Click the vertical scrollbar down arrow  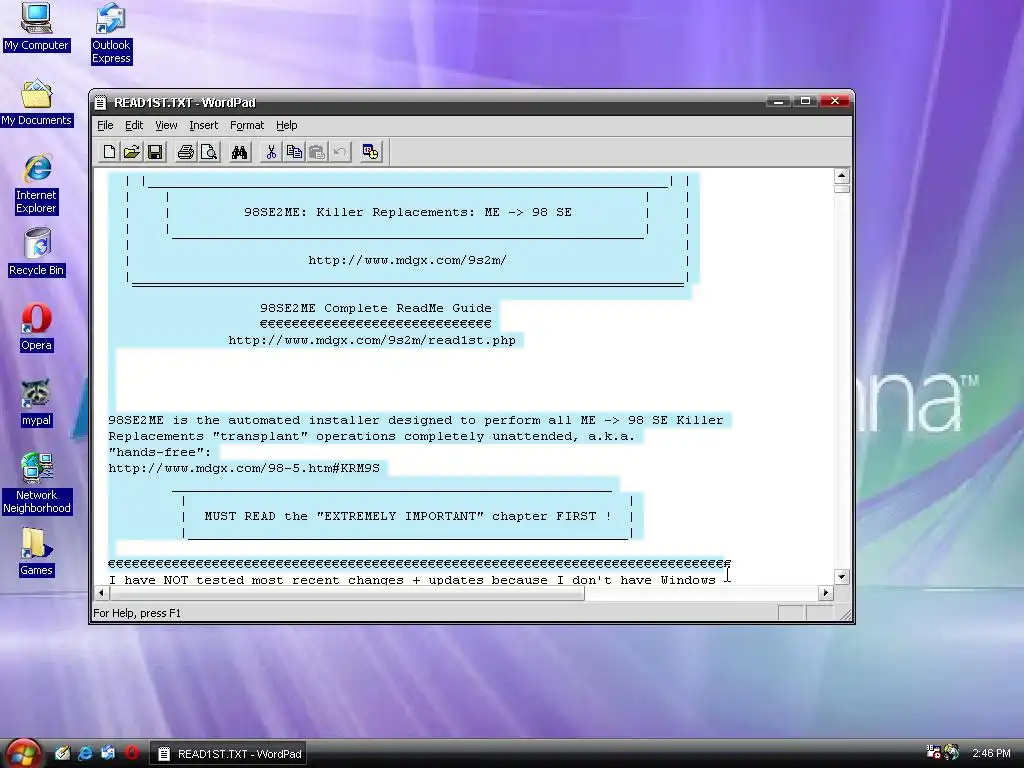842,577
